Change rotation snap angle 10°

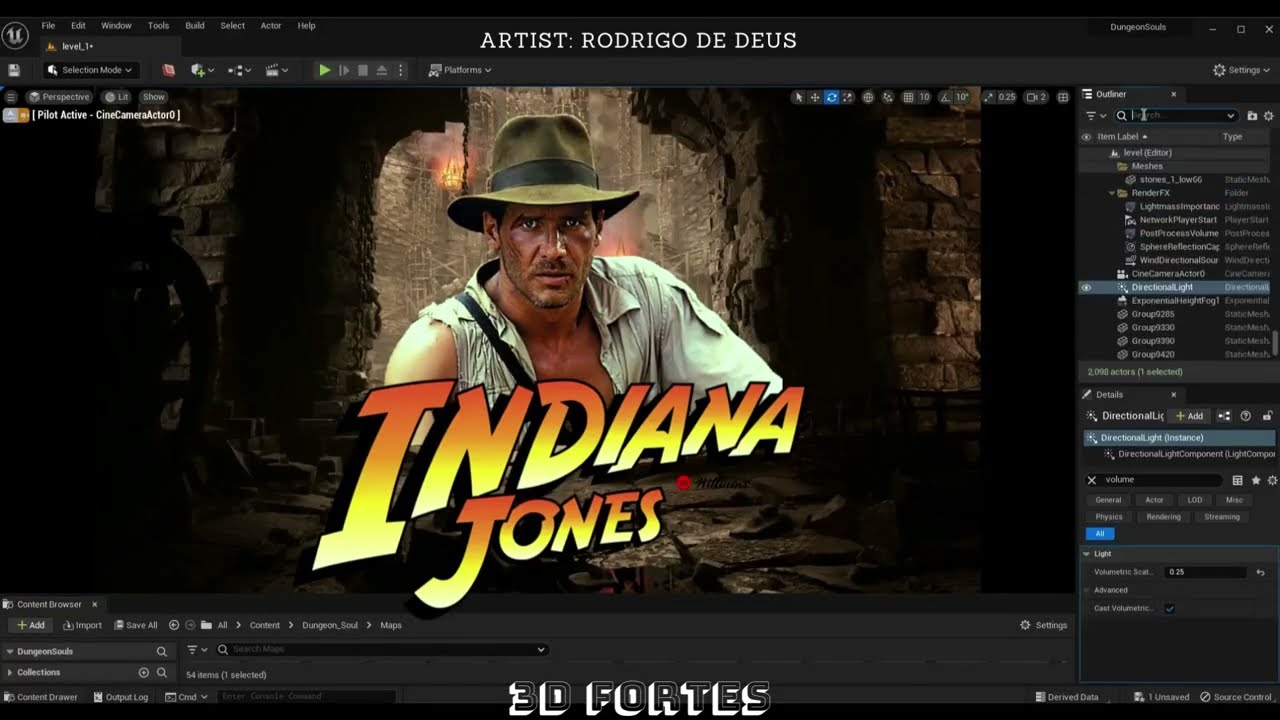pyautogui.click(x=962, y=97)
